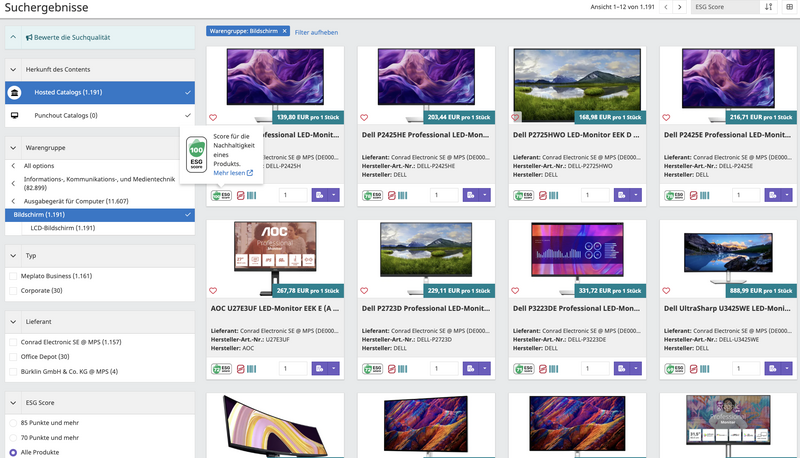Open the ESG Score sort dropdown
Viewport: 800px width, 458px height.
click(724, 7)
